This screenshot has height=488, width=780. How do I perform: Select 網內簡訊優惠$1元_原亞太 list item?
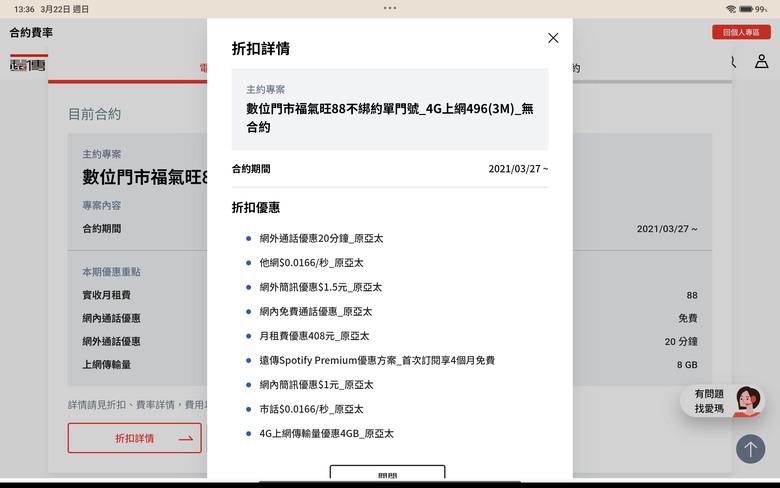click(x=316, y=385)
